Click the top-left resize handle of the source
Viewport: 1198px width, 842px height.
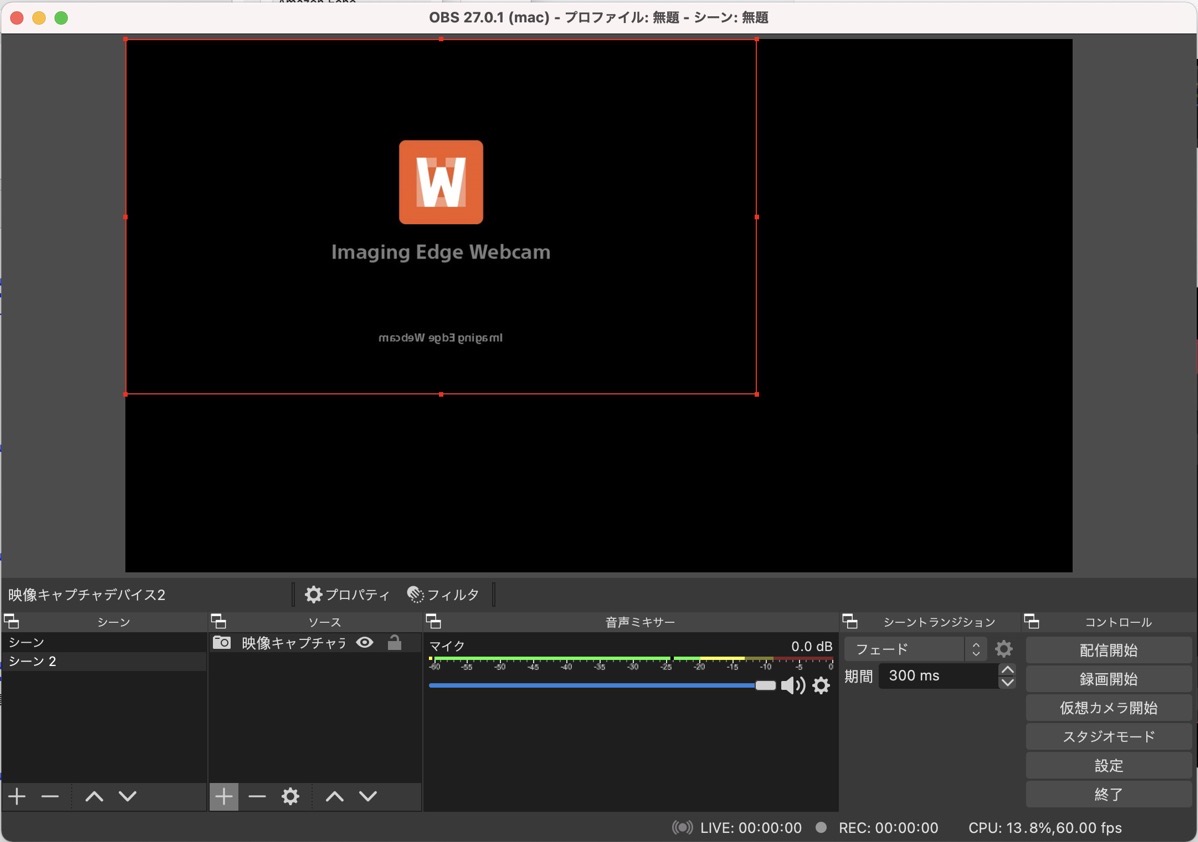click(126, 39)
